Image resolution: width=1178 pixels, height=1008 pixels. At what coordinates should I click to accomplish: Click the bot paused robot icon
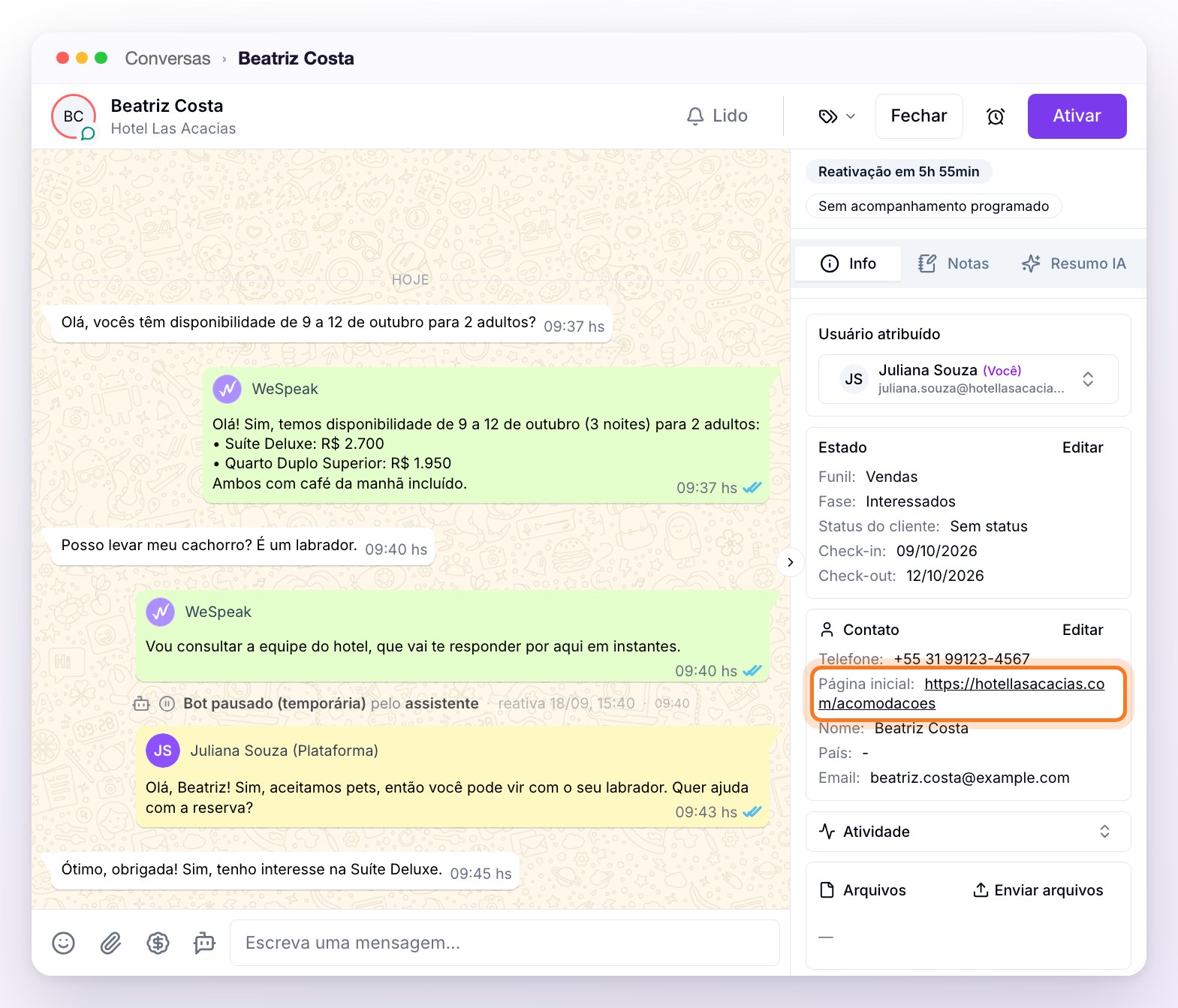click(141, 703)
